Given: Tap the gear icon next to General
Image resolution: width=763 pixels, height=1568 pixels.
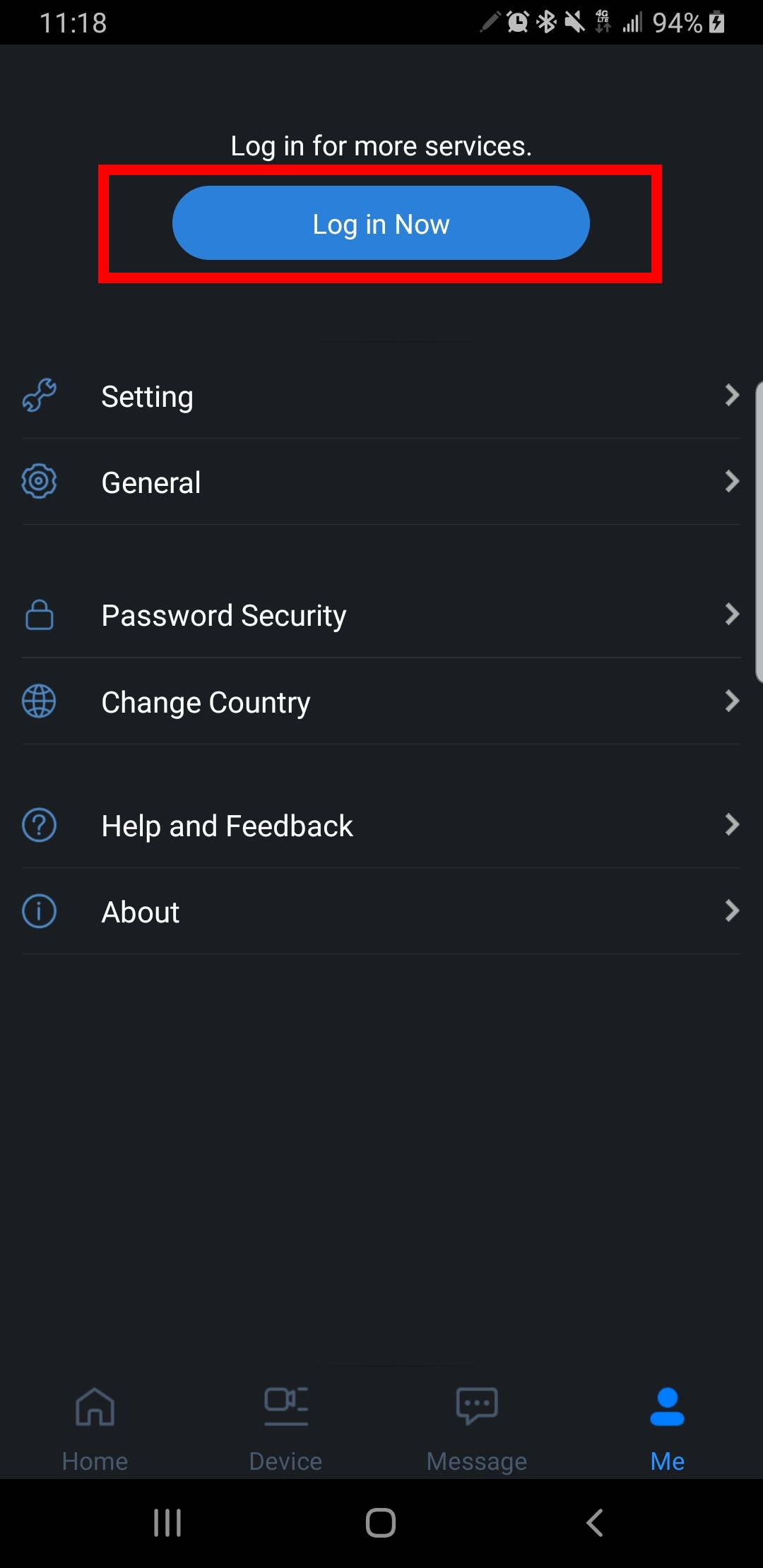Looking at the screenshot, I should (40, 482).
